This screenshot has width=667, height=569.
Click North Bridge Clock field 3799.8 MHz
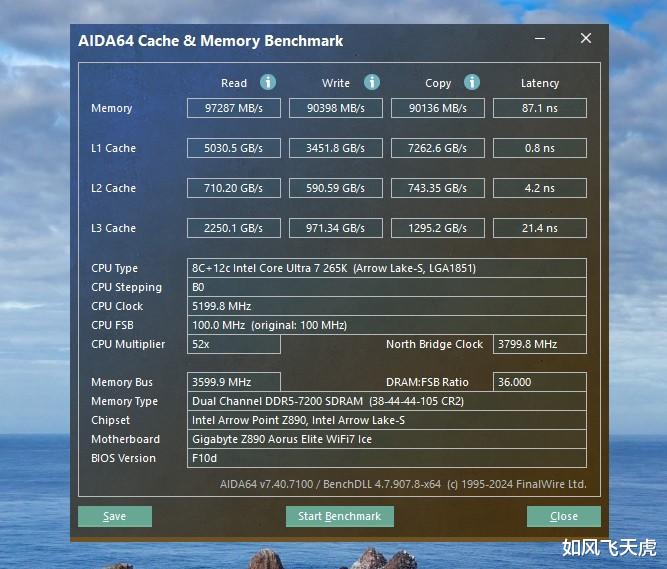pyautogui.click(x=540, y=344)
